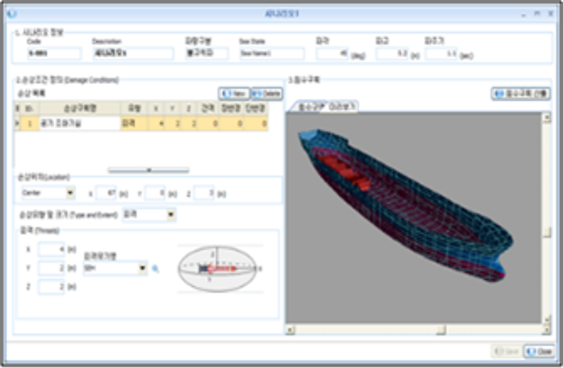Click the application icon in the title bar
The height and width of the screenshot is (368, 563).
[12, 14]
